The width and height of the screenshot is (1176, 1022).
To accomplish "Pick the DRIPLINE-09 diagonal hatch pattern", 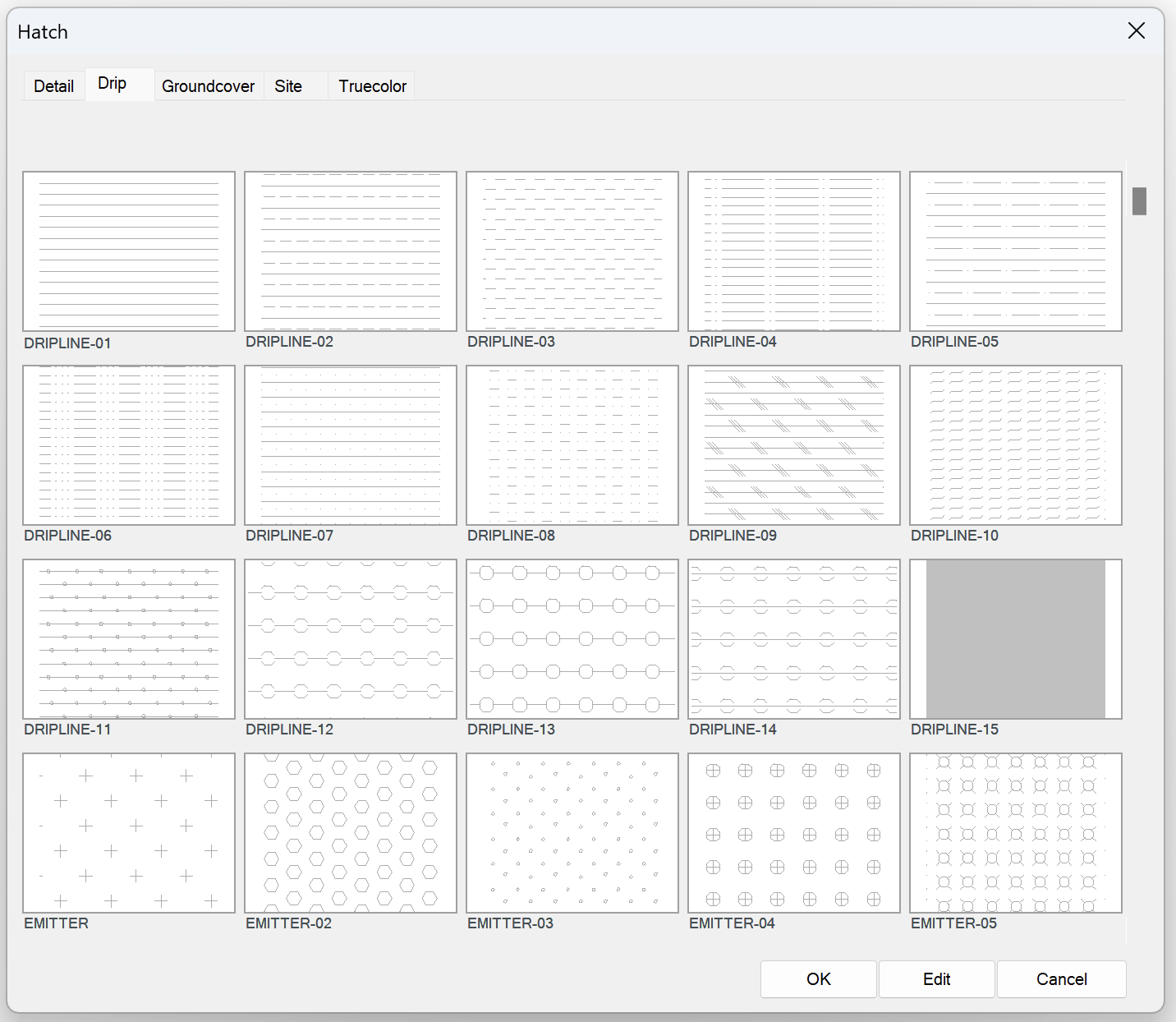I will (793, 445).
